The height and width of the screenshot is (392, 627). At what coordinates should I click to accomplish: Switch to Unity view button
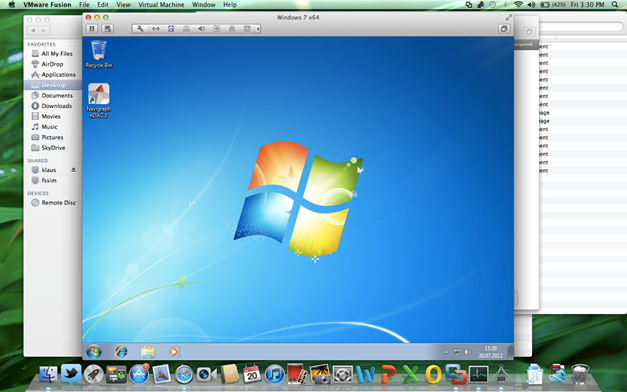tap(504, 29)
